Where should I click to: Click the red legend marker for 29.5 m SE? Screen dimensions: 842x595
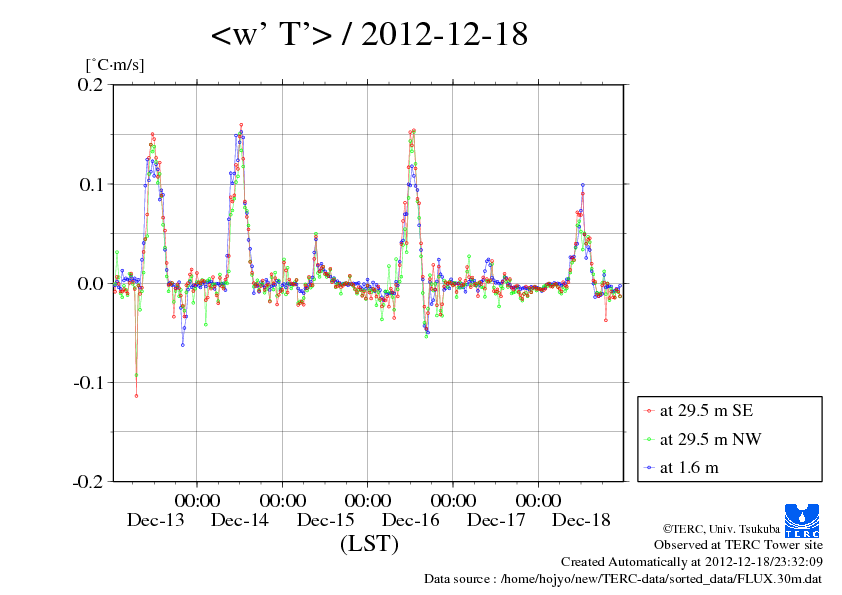coord(649,411)
